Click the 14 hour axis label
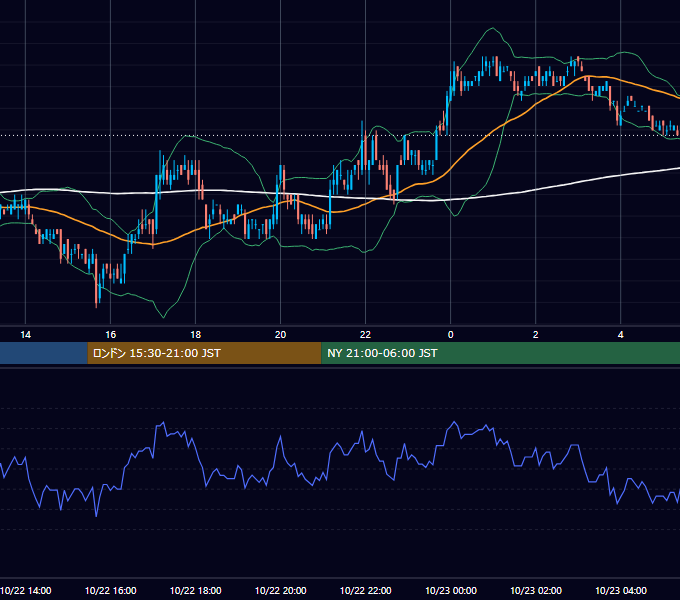Image resolution: width=680 pixels, height=600 pixels. pyautogui.click(x=26, y=335)
